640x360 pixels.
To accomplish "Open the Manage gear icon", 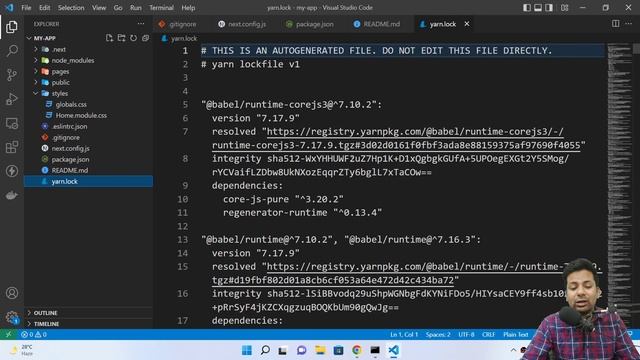I will pos(12,317).
